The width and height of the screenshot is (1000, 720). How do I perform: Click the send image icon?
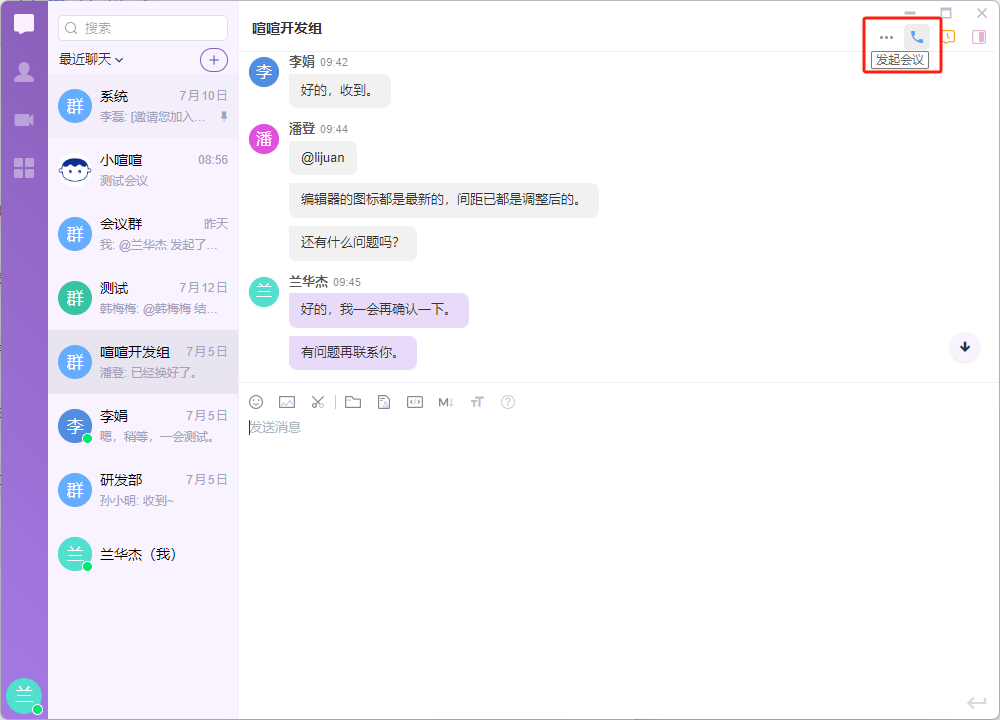click(287, 402)
